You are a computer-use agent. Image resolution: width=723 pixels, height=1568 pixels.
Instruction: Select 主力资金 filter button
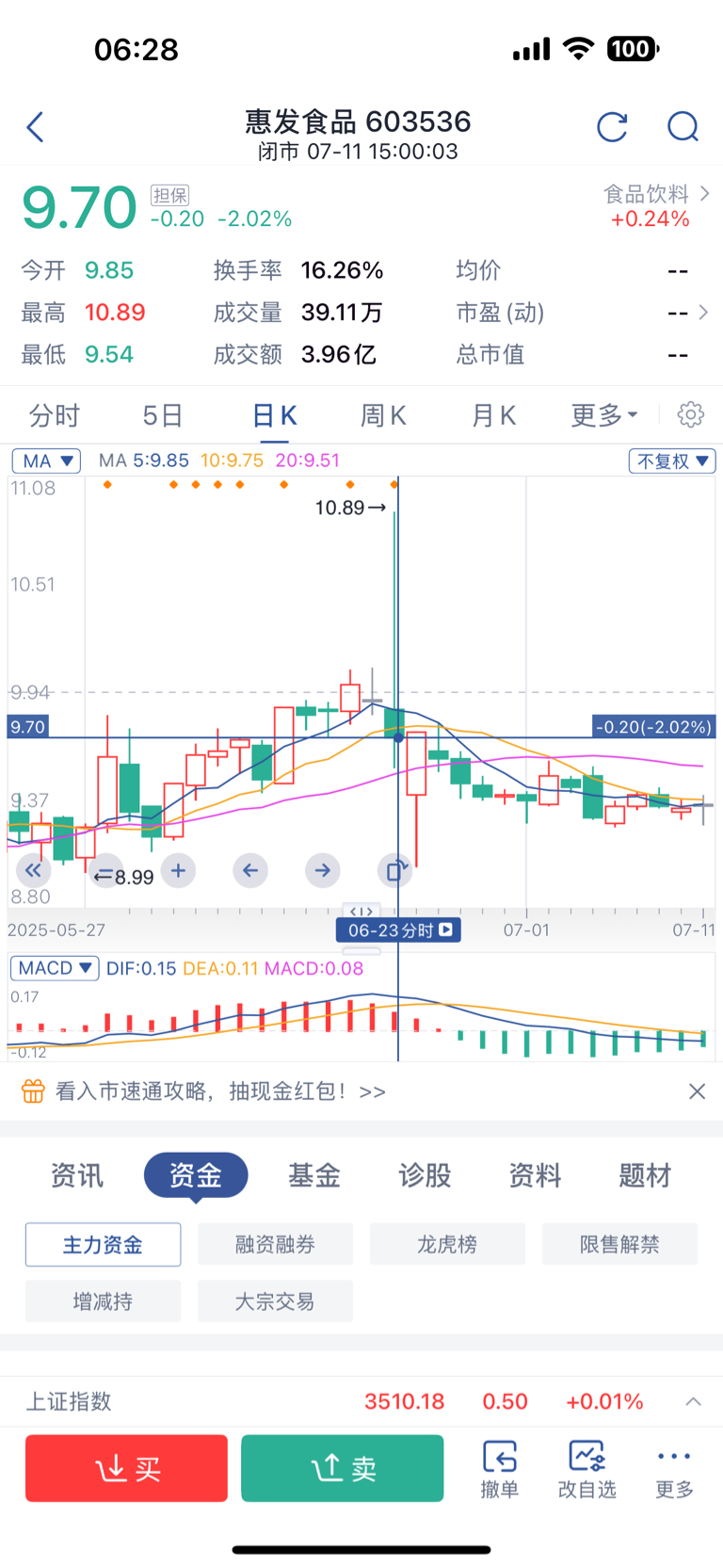tap(103, 1244)
